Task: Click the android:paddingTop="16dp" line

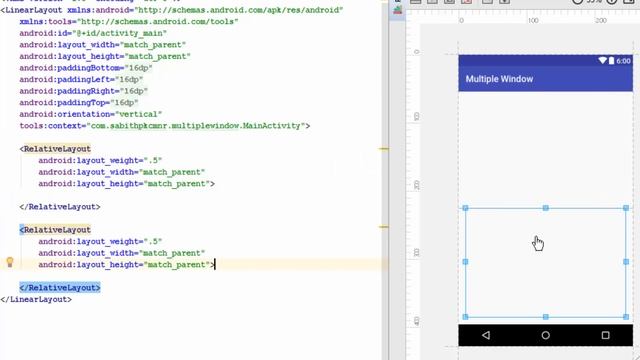Action: pos(79,102)
